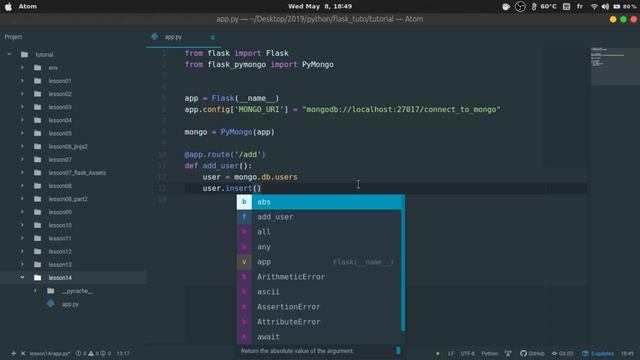Open the Atom application menu

tap(27, 7)
